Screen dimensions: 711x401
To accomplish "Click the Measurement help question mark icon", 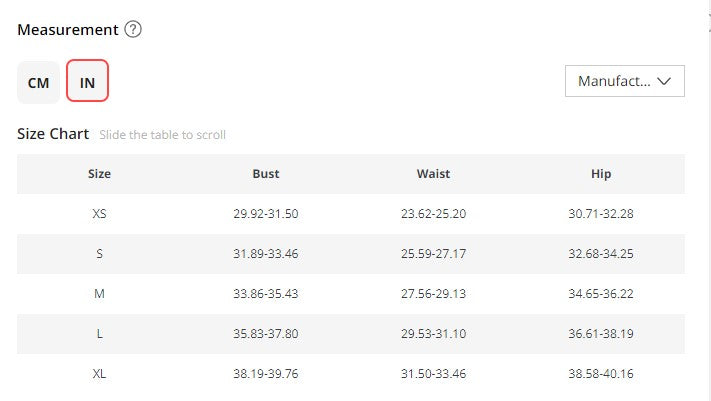I will (133, 29).
